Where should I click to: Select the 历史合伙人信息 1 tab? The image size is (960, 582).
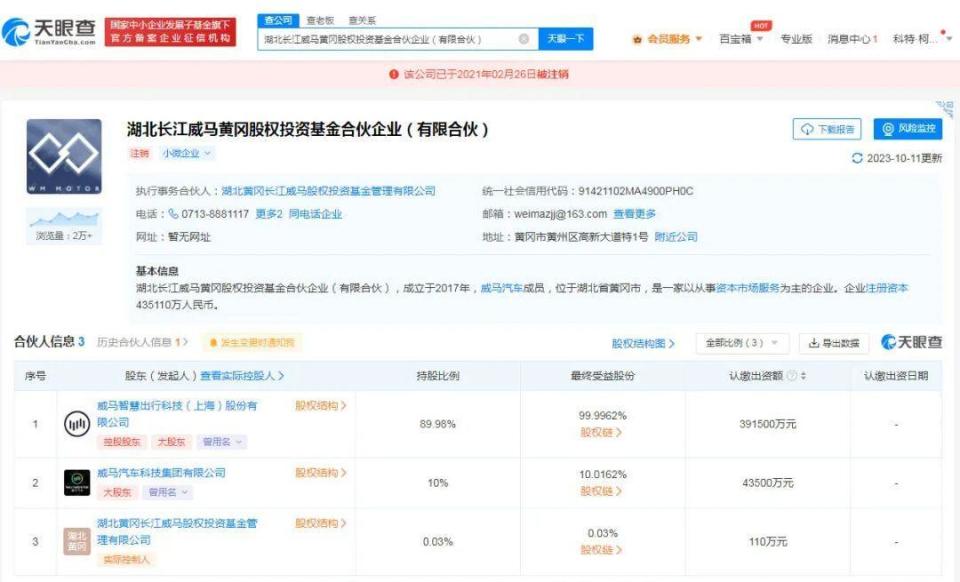(142, 342)
